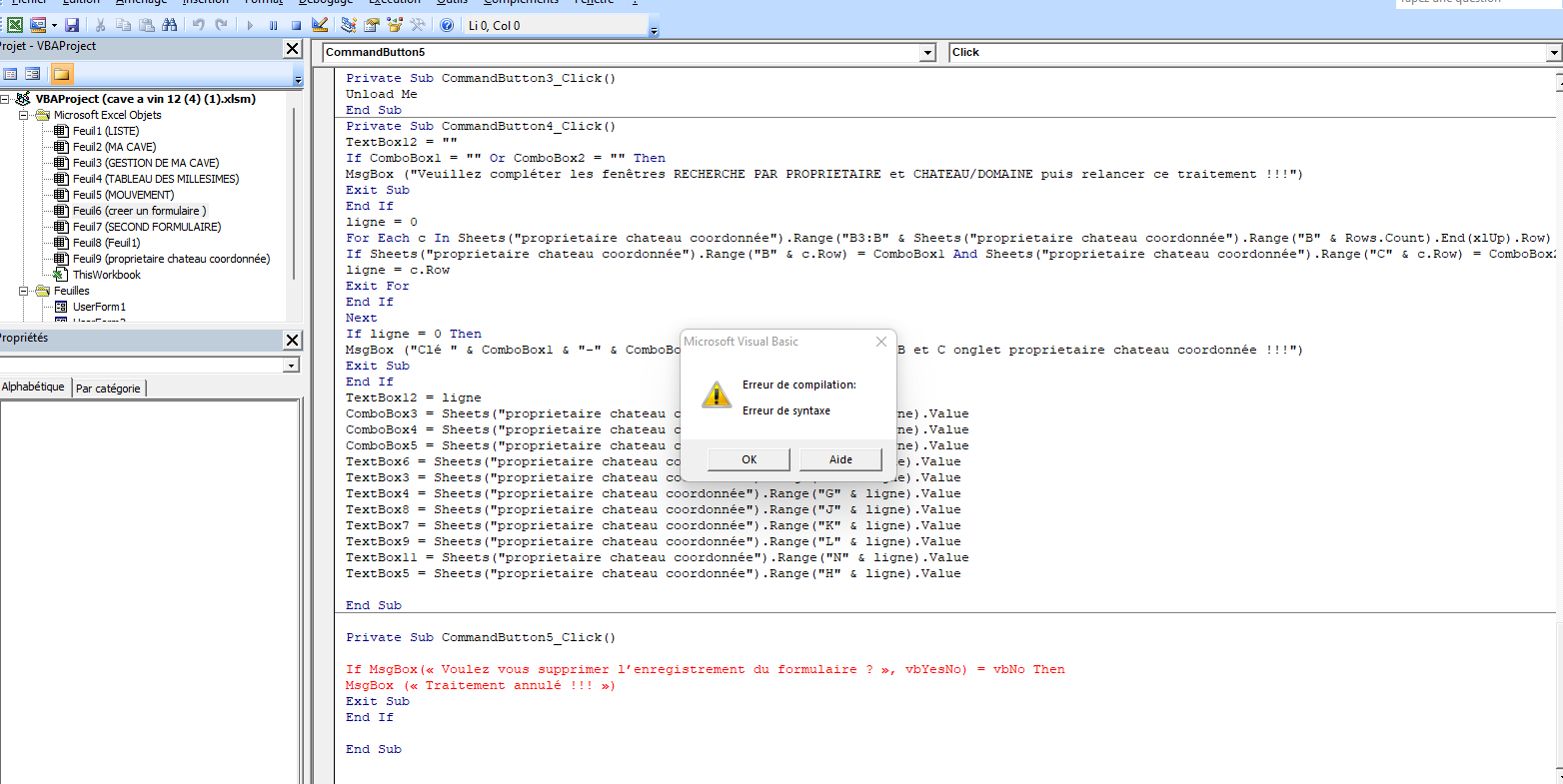Screen dimensions: 1563x784
Task: Open the Project Explorer toolbar icon
Action: tap(348, 25)
